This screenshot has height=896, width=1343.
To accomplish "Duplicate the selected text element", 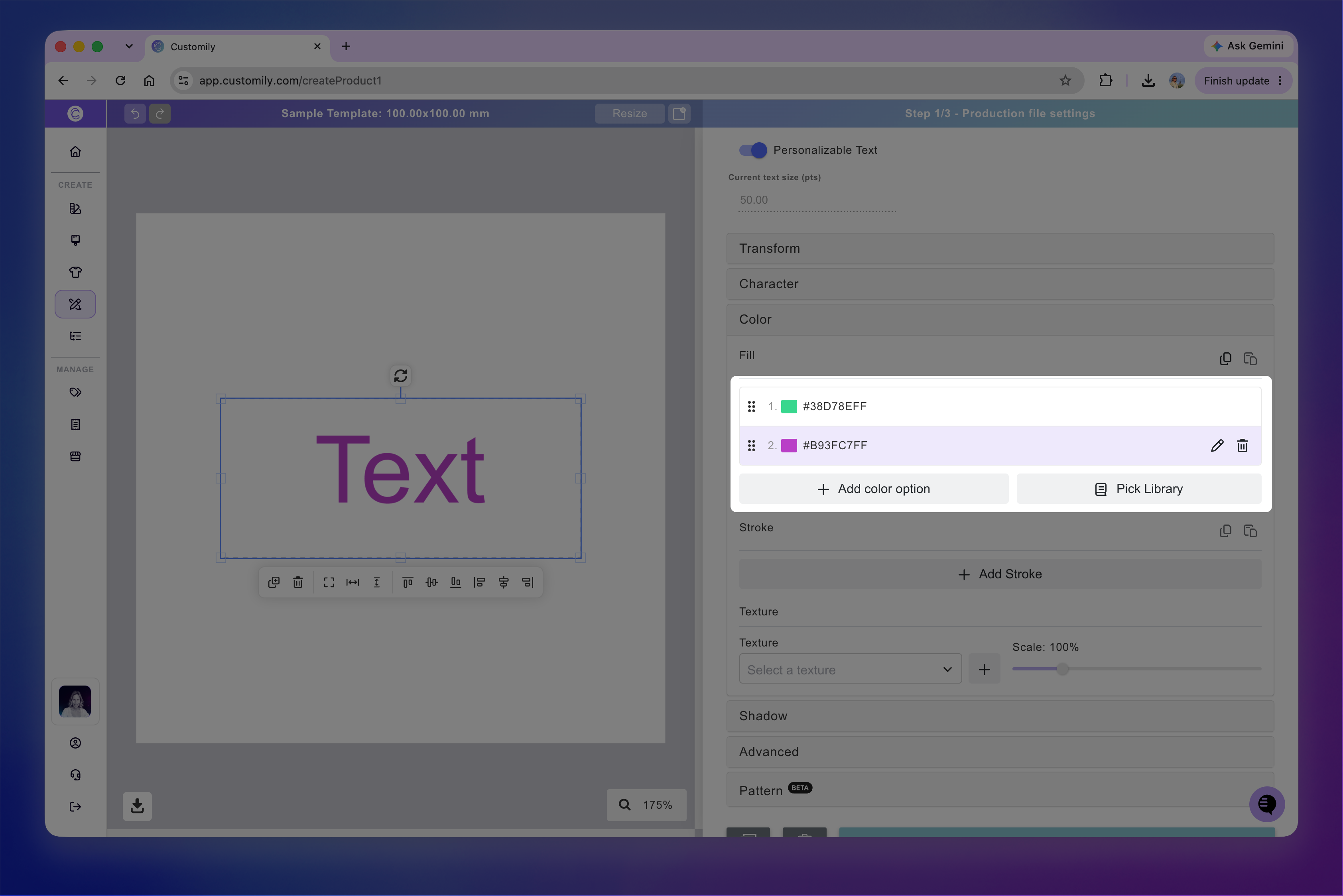I will [x=274, y=582].
